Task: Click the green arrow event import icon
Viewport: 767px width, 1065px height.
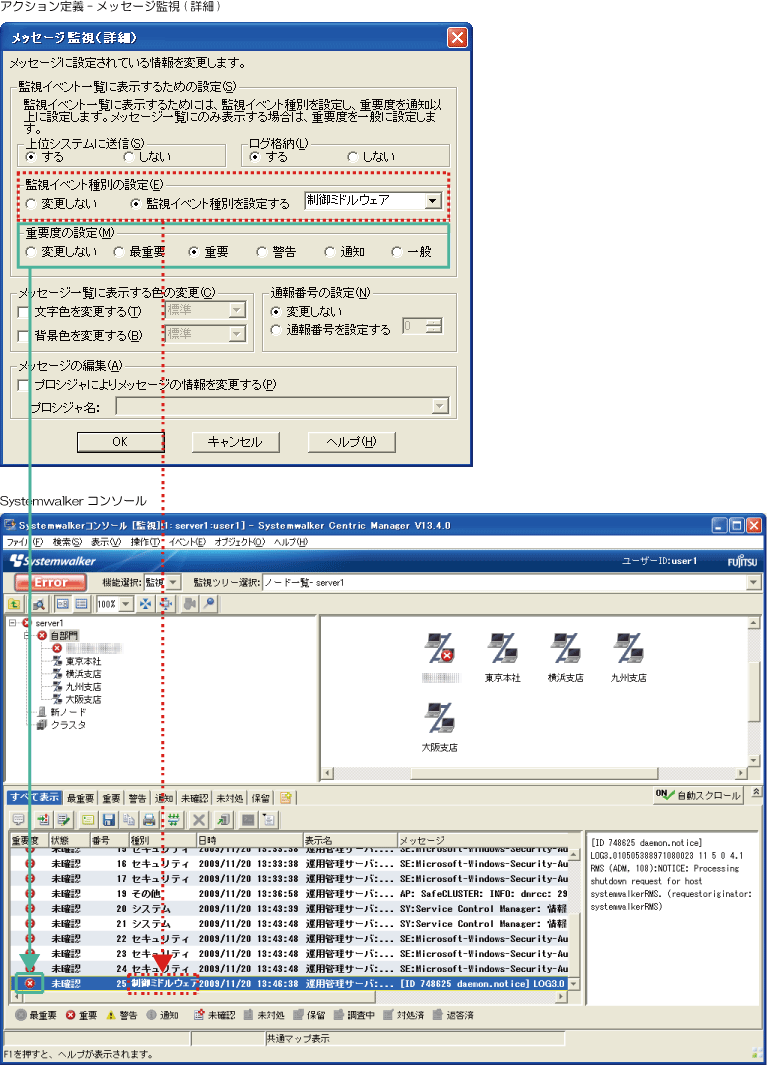Action: click(x=43, y=820)
